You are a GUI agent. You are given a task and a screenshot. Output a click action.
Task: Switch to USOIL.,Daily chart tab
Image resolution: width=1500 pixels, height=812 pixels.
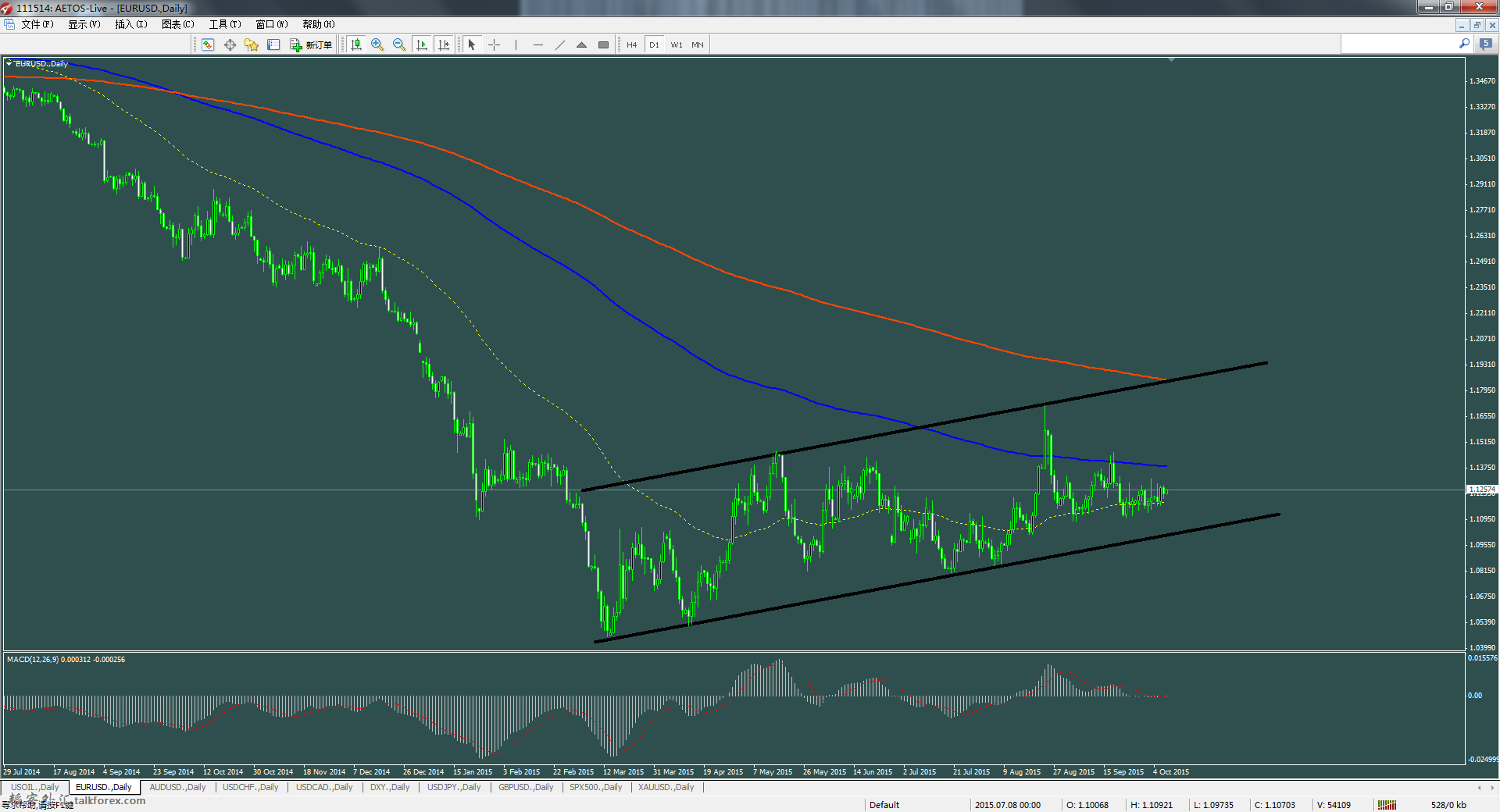[x=35, y=787]
